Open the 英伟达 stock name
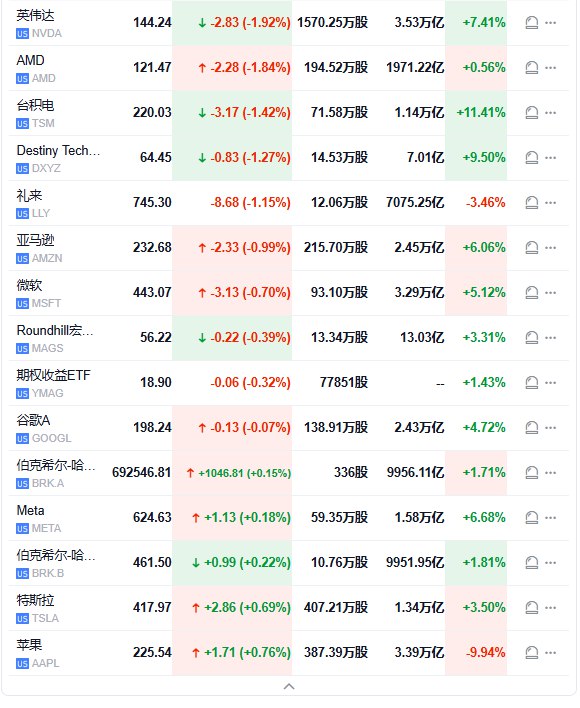 coord(35,15)
